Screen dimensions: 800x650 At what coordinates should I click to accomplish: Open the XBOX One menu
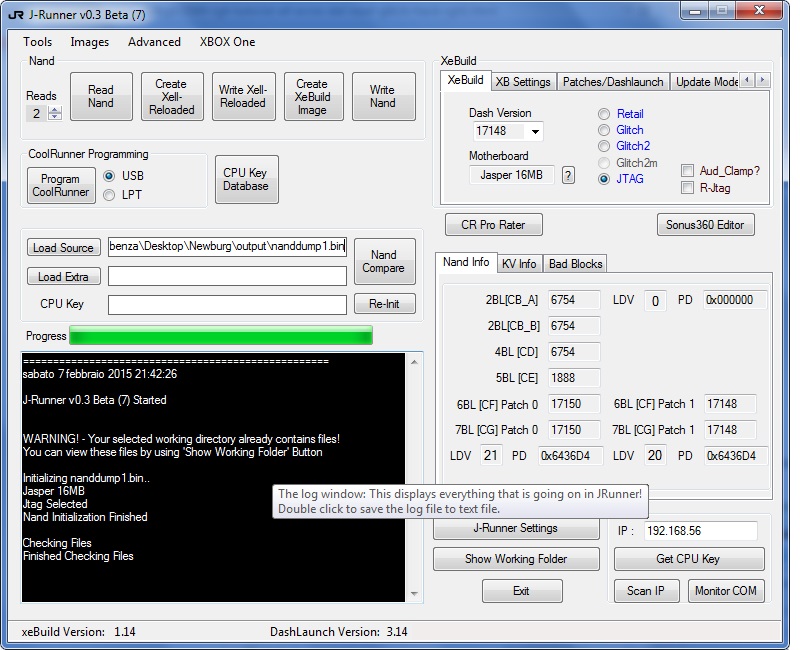click(226, 42)
